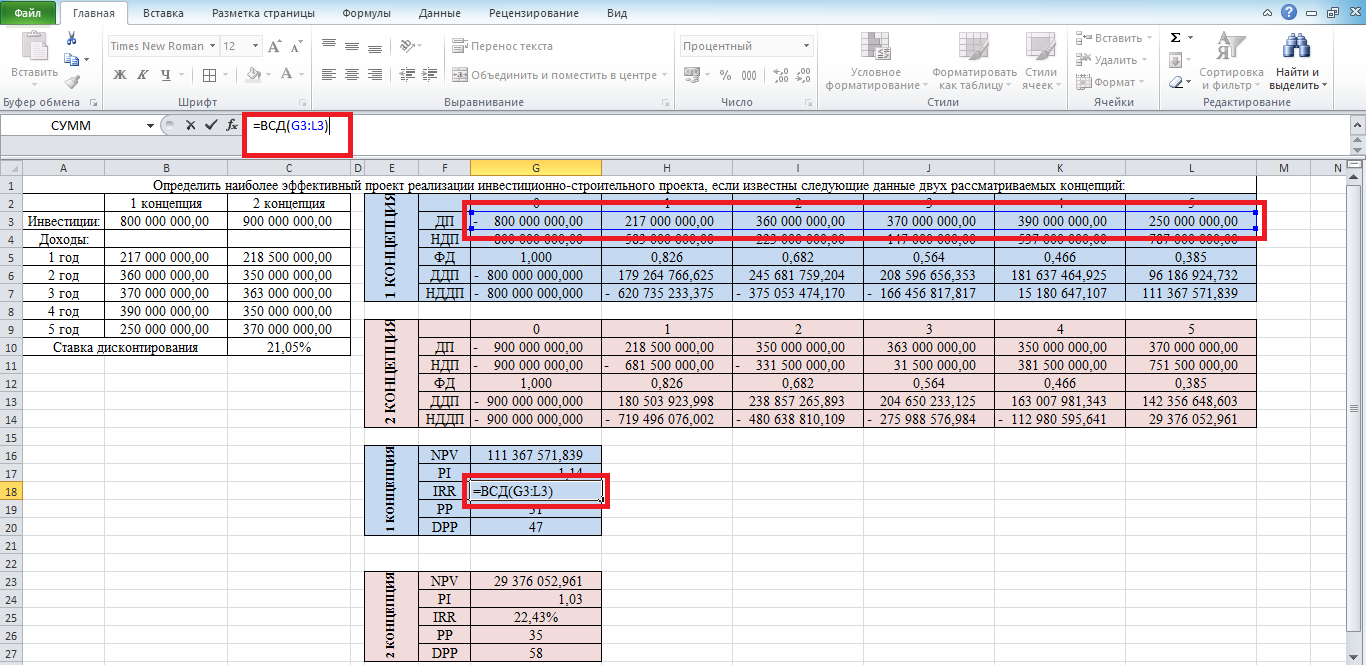The width and height of the screenshot is (1366, 665).
Task: Click the fill color paint bucket icon
Action: (254, 75)
